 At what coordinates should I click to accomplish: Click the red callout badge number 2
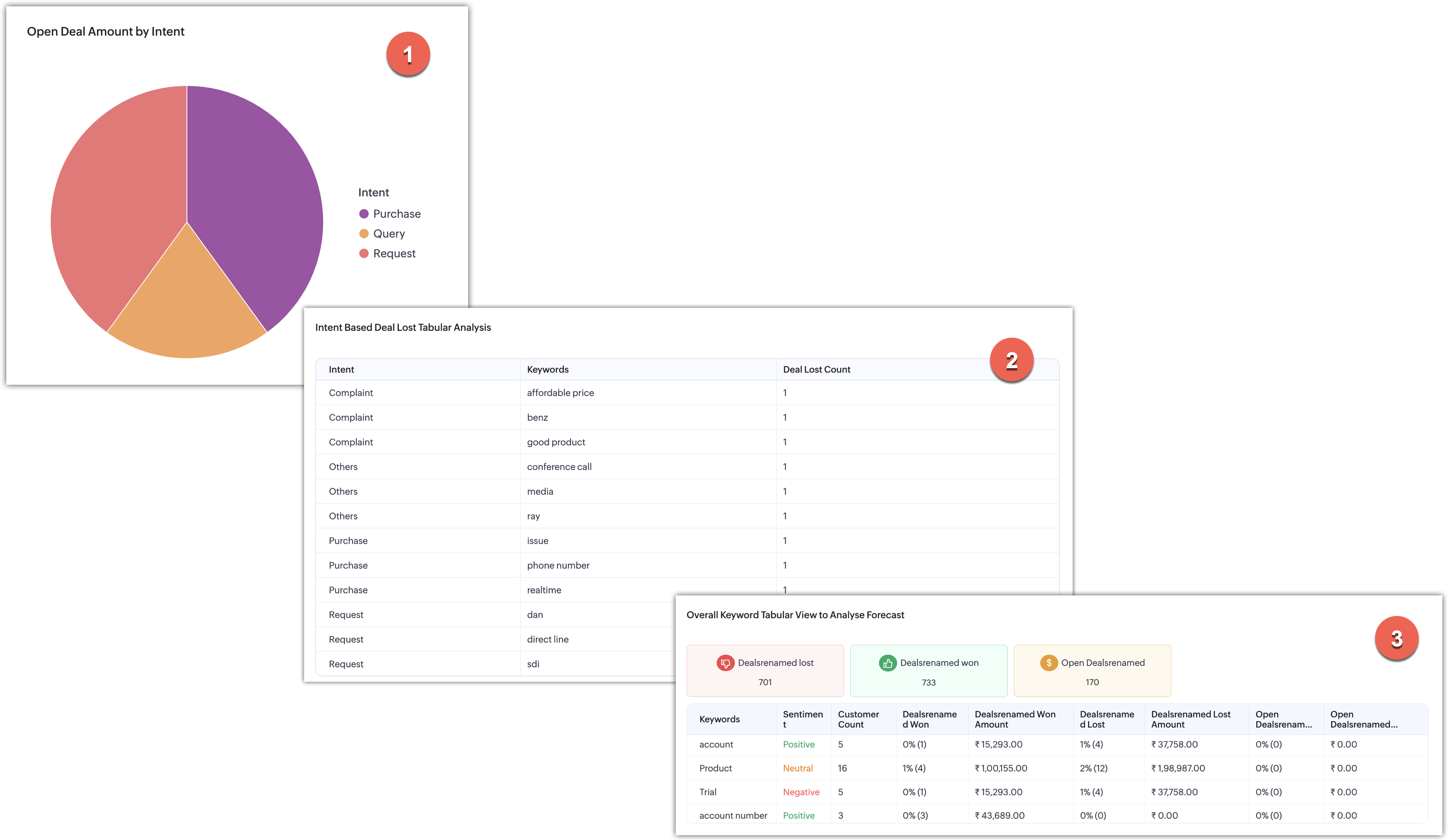[x=1011, y=361]
